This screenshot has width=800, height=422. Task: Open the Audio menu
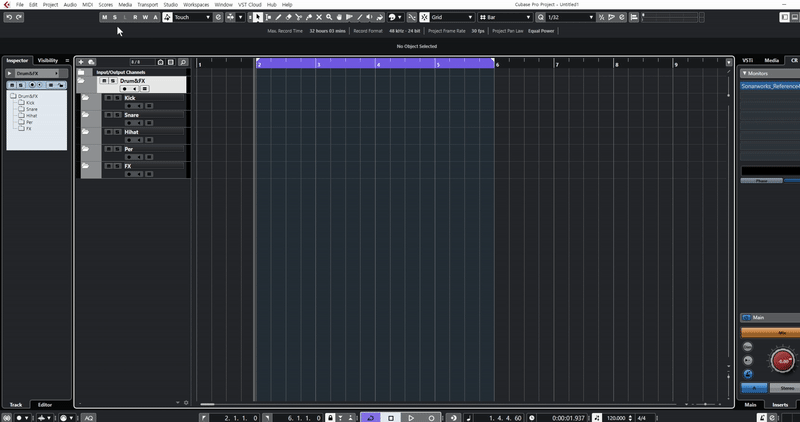[70, 5]
